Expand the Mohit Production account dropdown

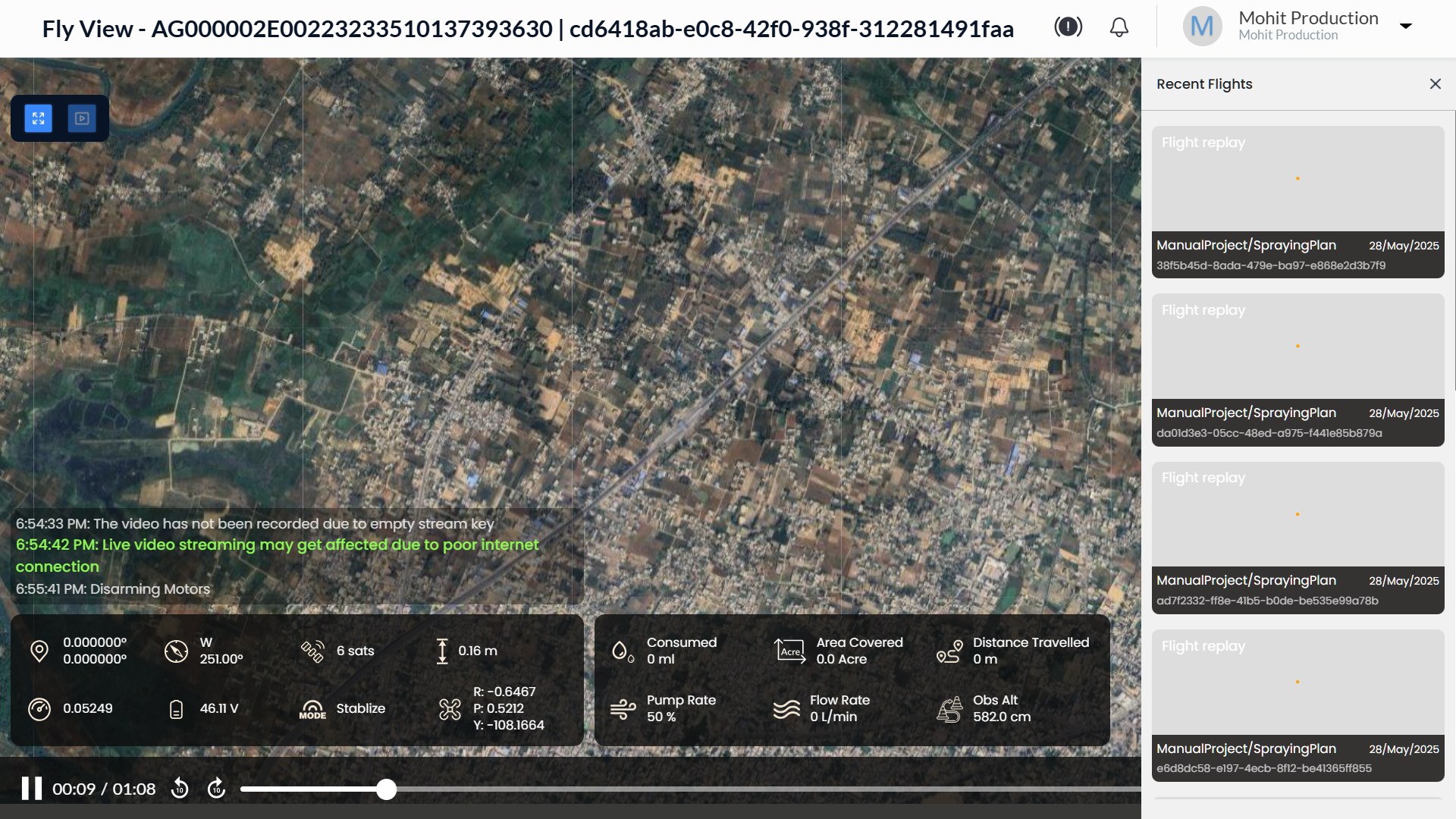point(1405,26)
